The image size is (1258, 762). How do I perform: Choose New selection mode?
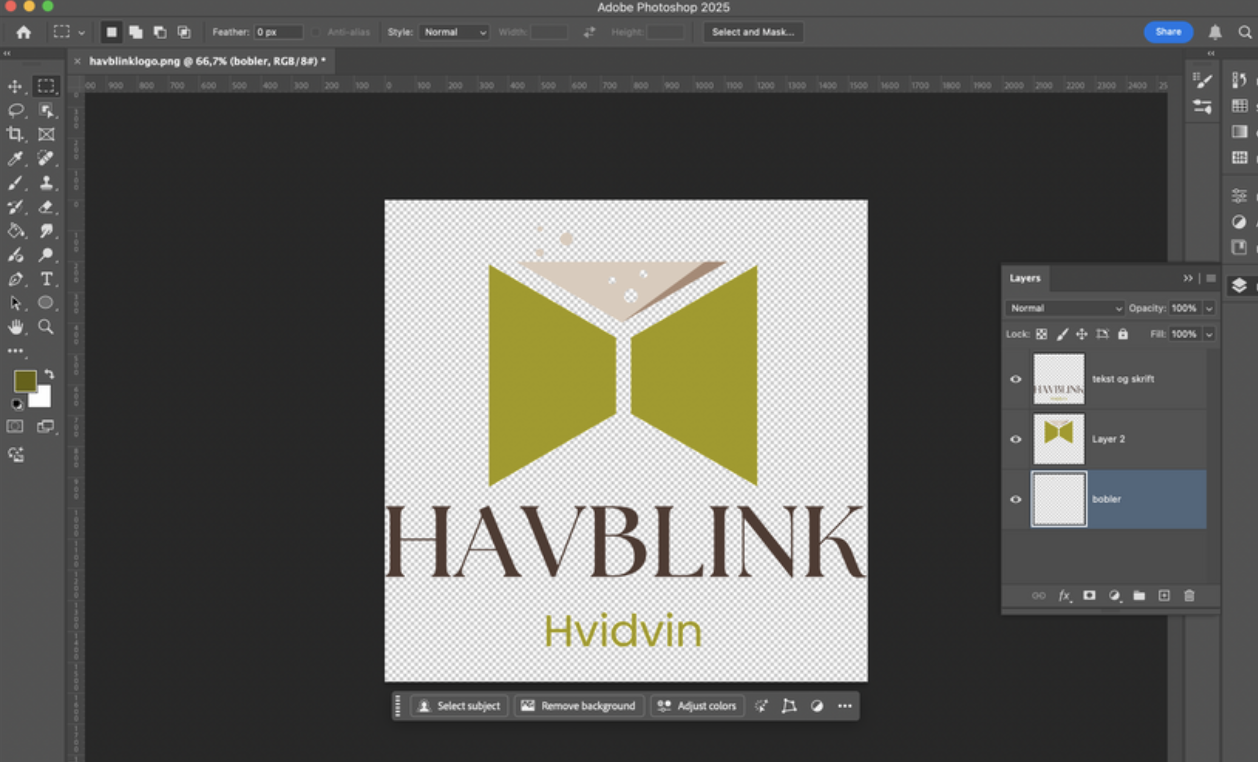[111, 32]
